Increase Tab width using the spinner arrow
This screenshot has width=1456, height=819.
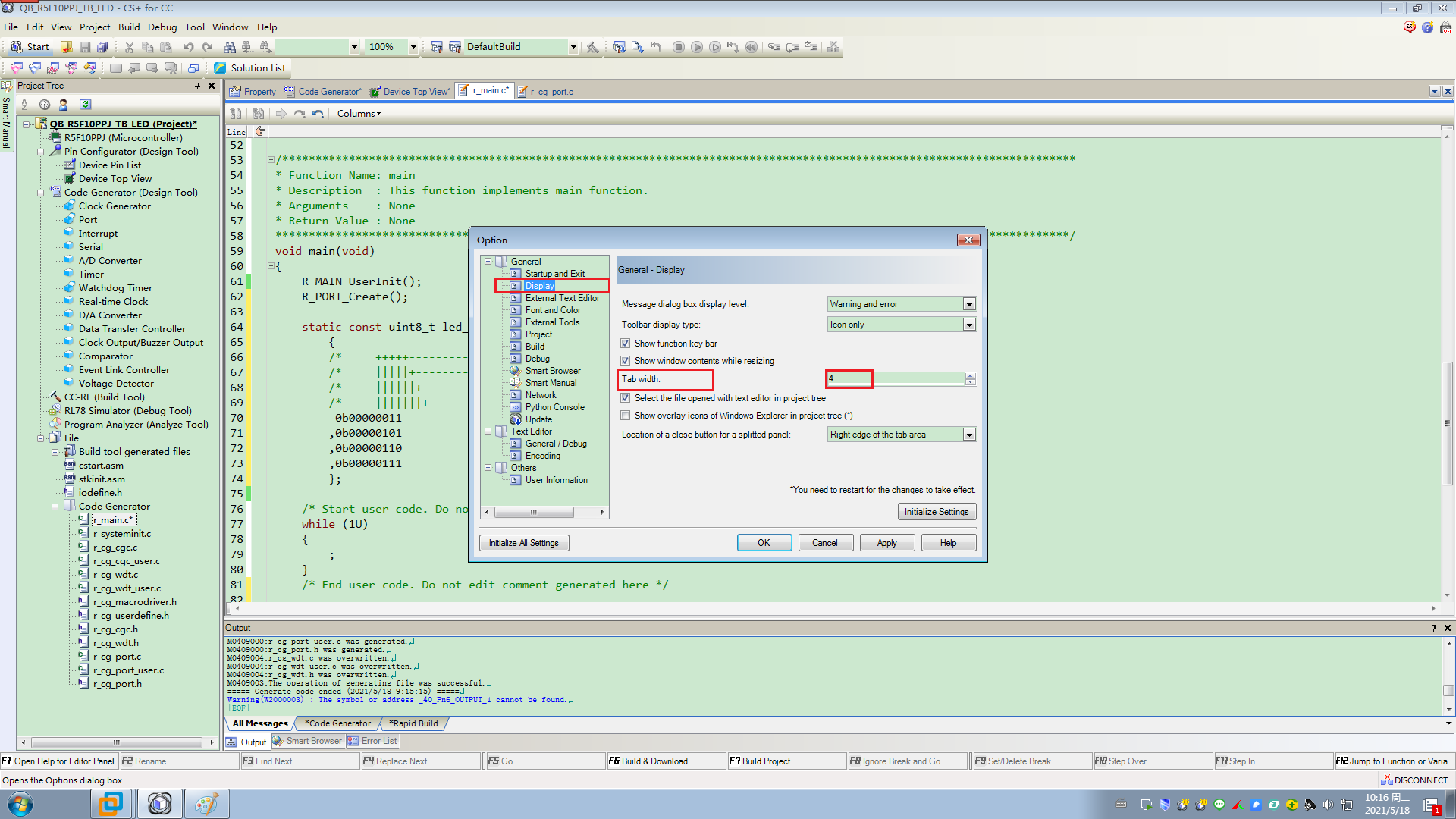pos(970,375)
